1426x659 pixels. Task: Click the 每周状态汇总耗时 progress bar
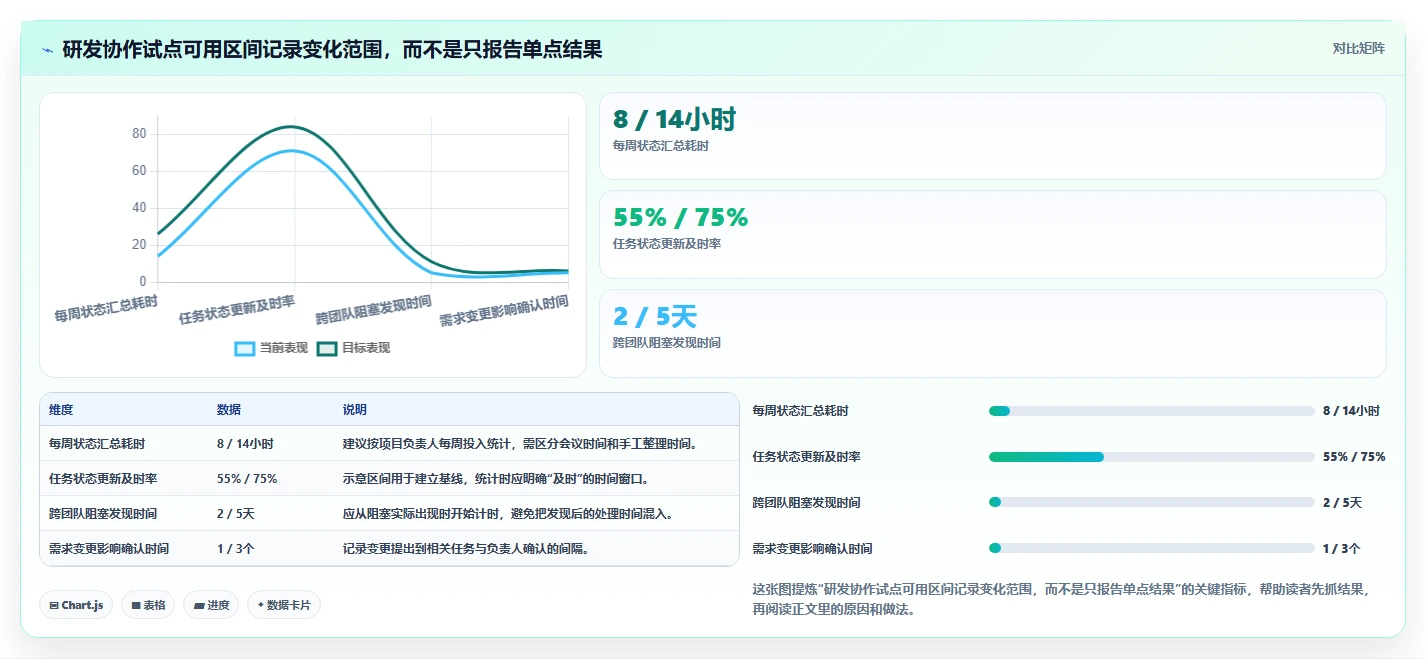1151,411
